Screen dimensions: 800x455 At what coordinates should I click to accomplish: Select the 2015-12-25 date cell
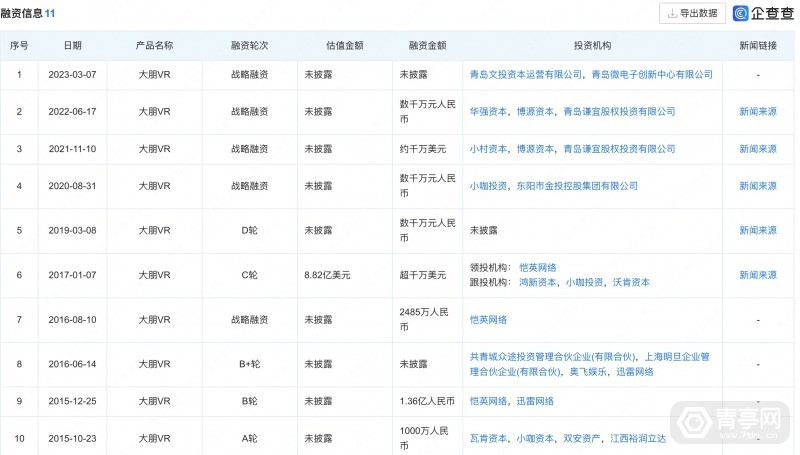(72, 401)
